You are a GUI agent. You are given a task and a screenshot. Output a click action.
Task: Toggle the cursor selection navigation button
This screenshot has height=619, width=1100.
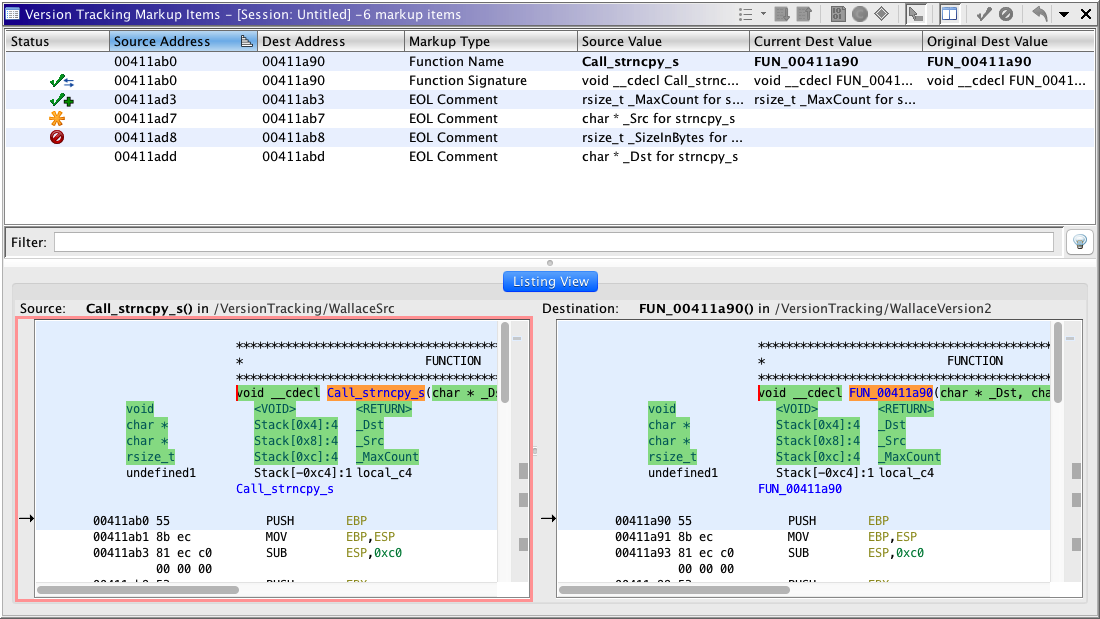[x=915, y=14]
